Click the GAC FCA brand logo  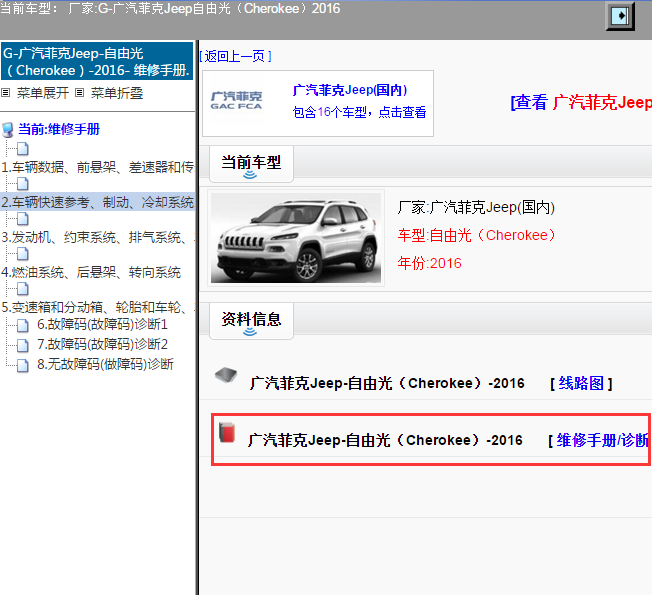point(236,100)
